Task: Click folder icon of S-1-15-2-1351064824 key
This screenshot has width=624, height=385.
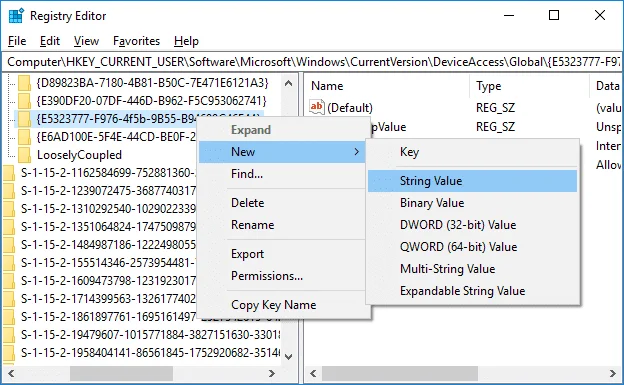Action: 9,227
